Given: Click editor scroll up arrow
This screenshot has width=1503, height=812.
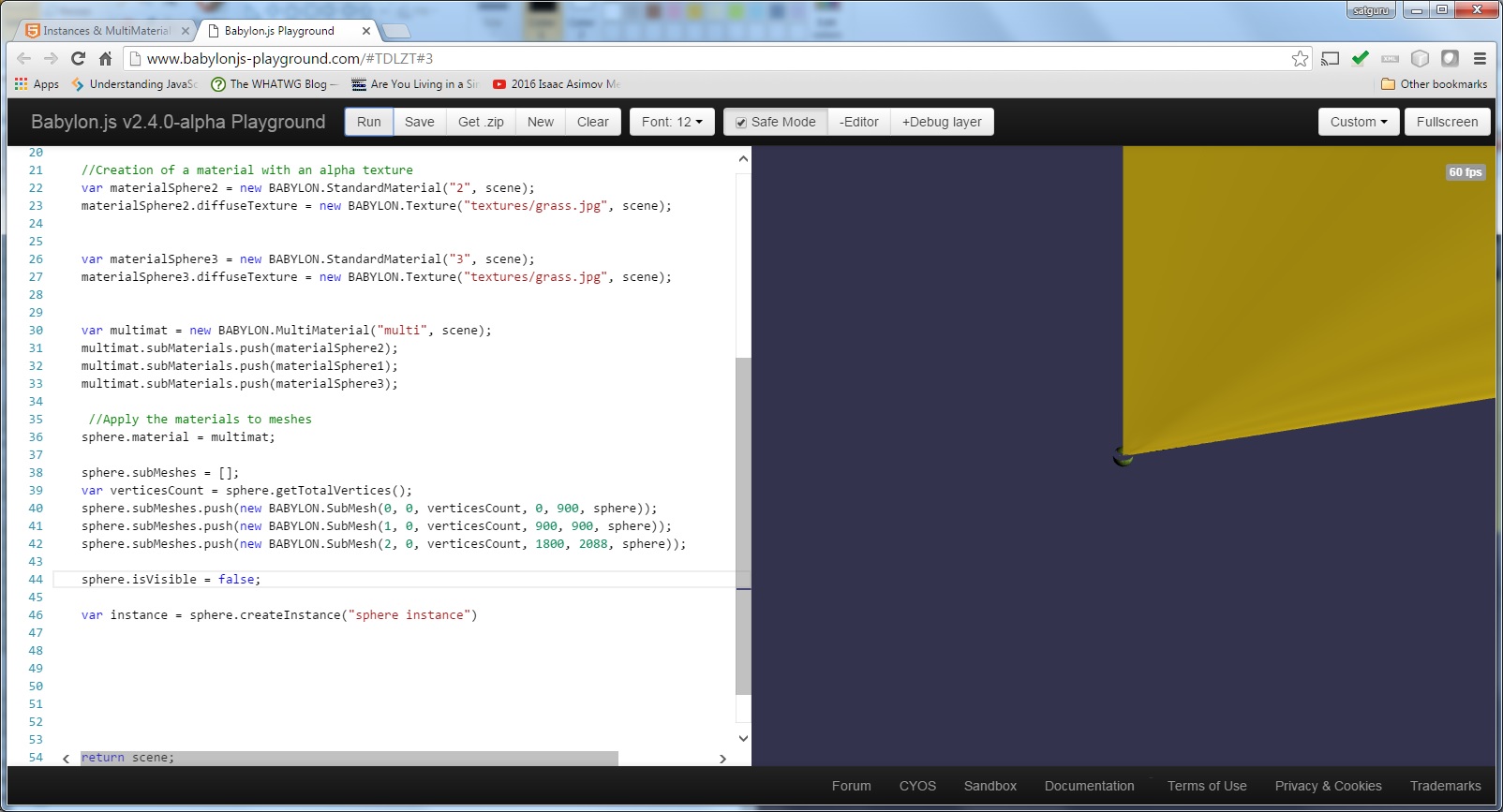Looking at the screenshot, I should 743,158.
